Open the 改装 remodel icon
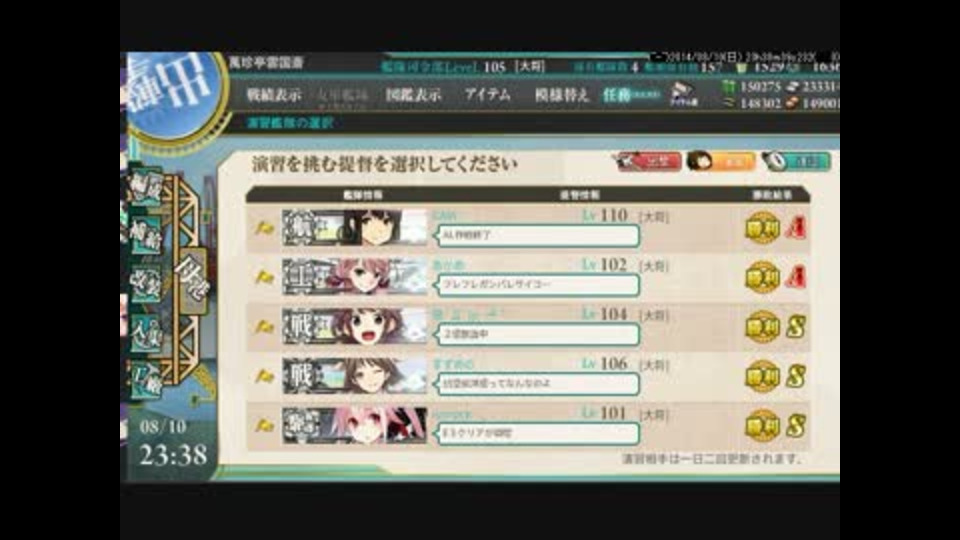The height and width of the screenshot is (540, 960). [x=145, y=283]
